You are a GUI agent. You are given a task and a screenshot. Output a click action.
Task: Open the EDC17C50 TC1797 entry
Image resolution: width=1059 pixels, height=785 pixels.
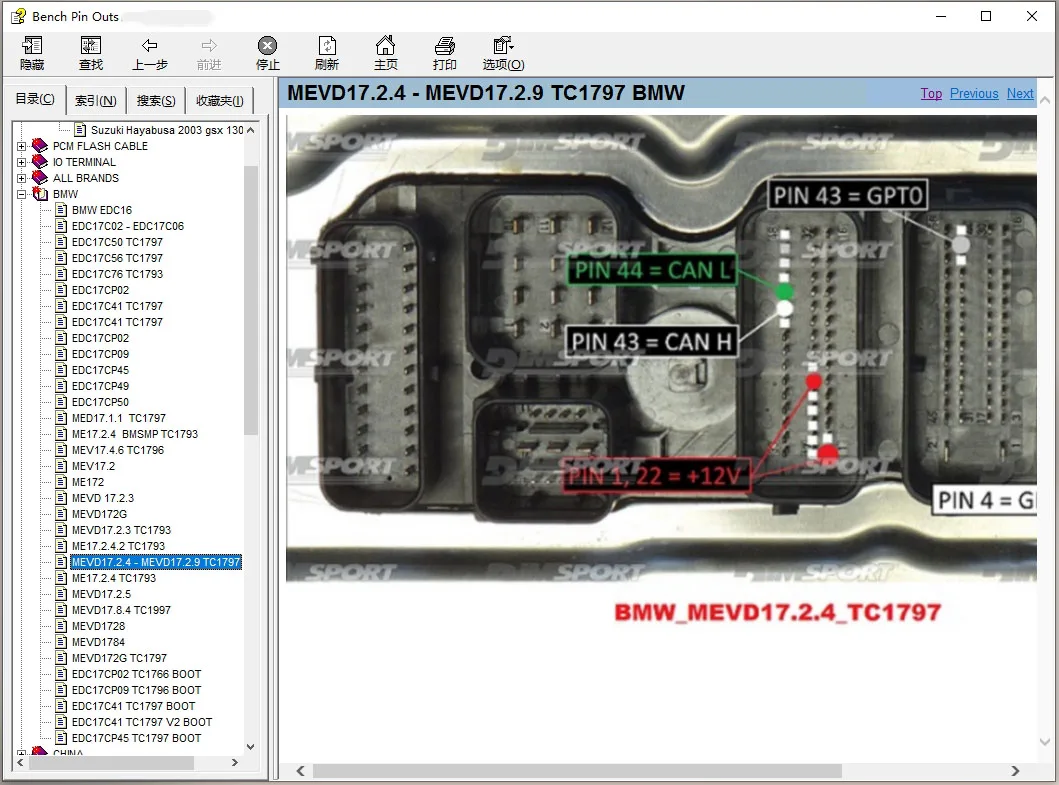pos(118,242)
